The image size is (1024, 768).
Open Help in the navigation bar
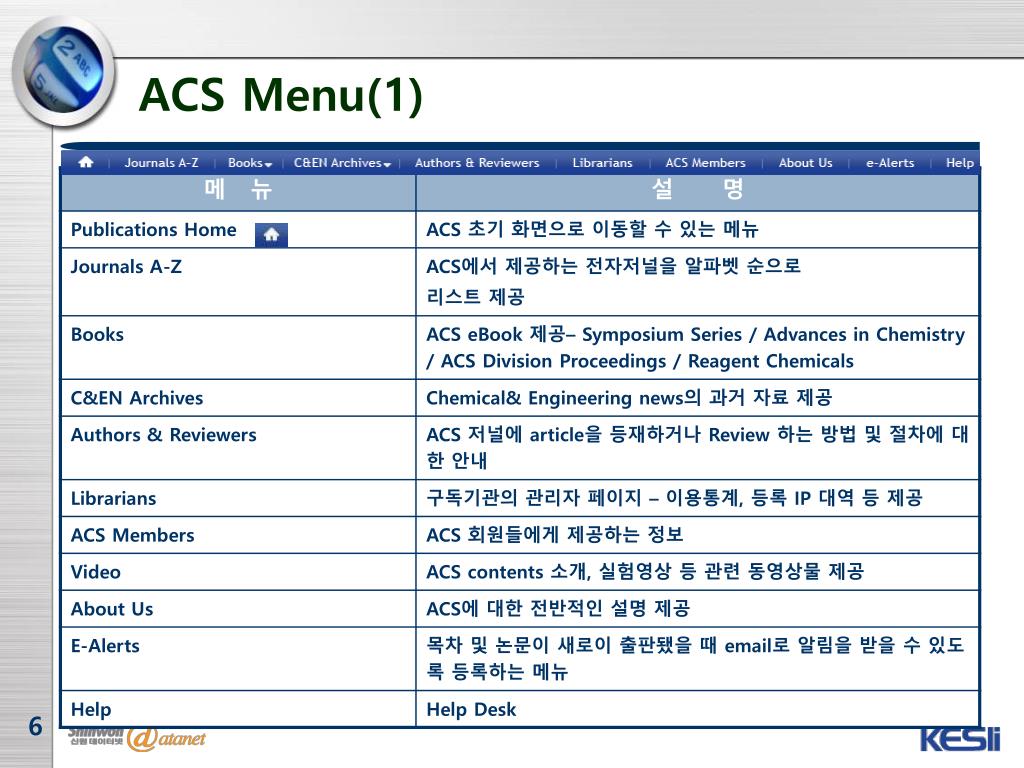959,163
